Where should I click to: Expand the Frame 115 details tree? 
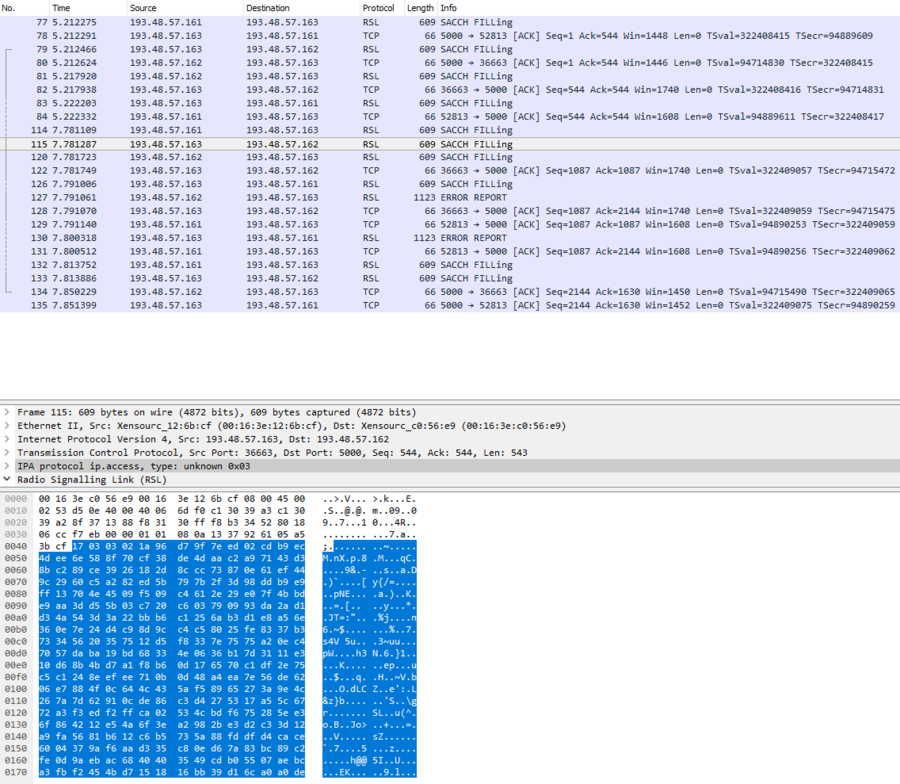(x=8, y=412)
